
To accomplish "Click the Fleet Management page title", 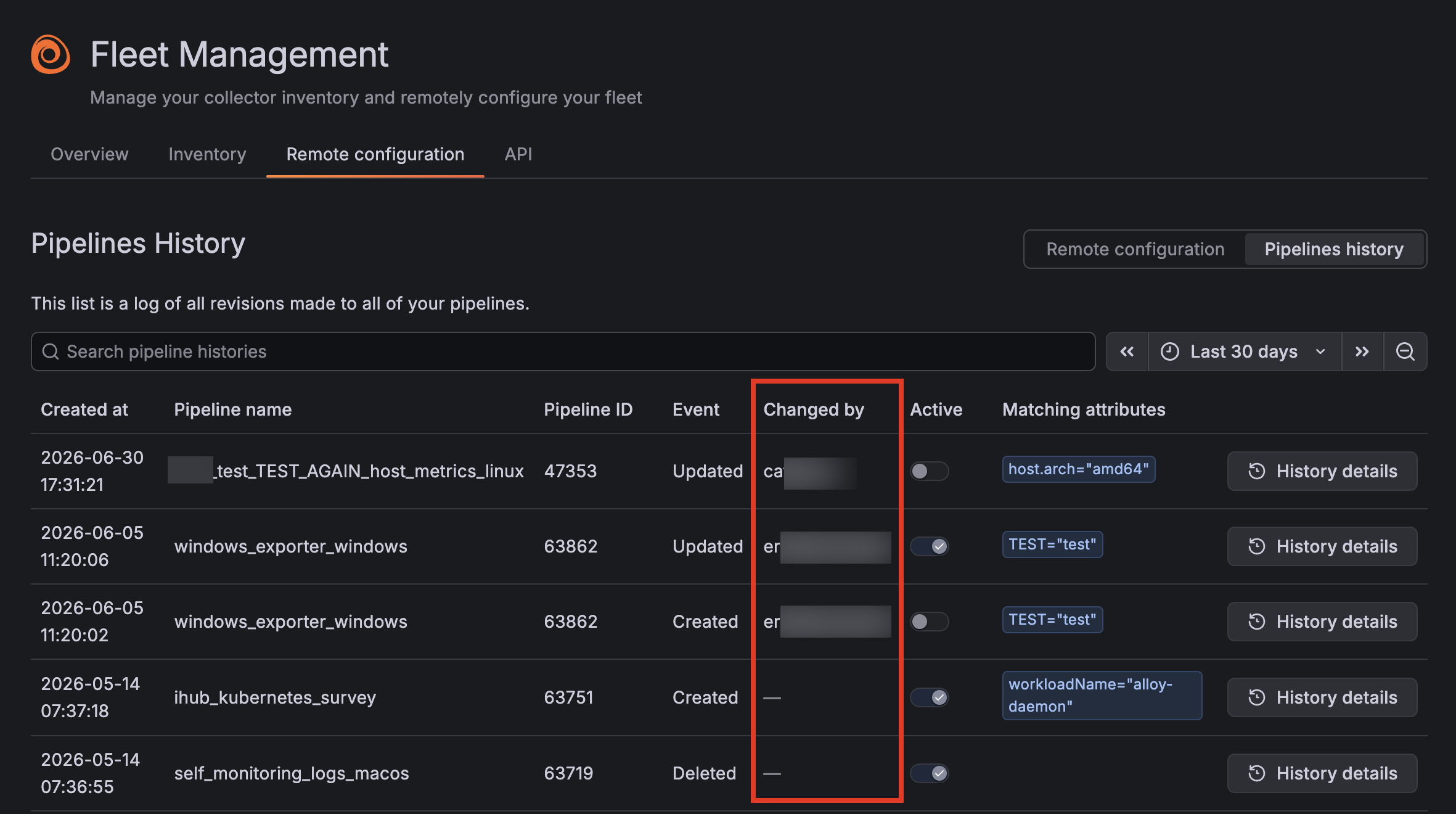I will coord(239,54).
